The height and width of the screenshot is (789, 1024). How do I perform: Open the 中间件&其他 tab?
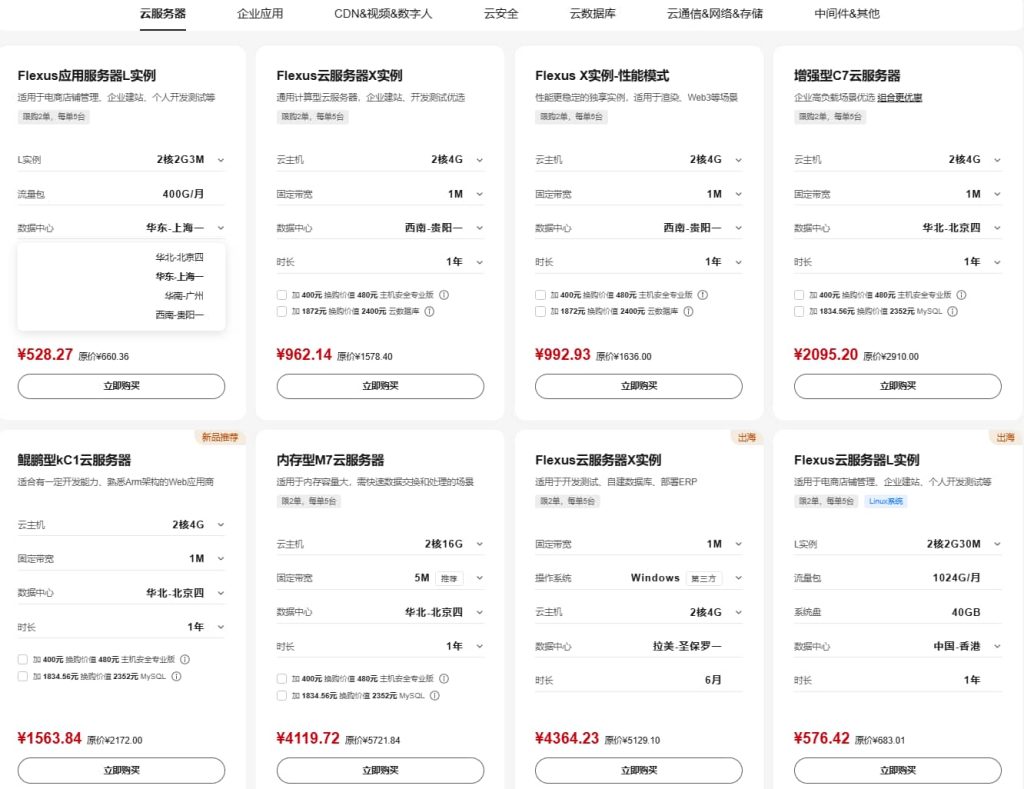point(849,15)
